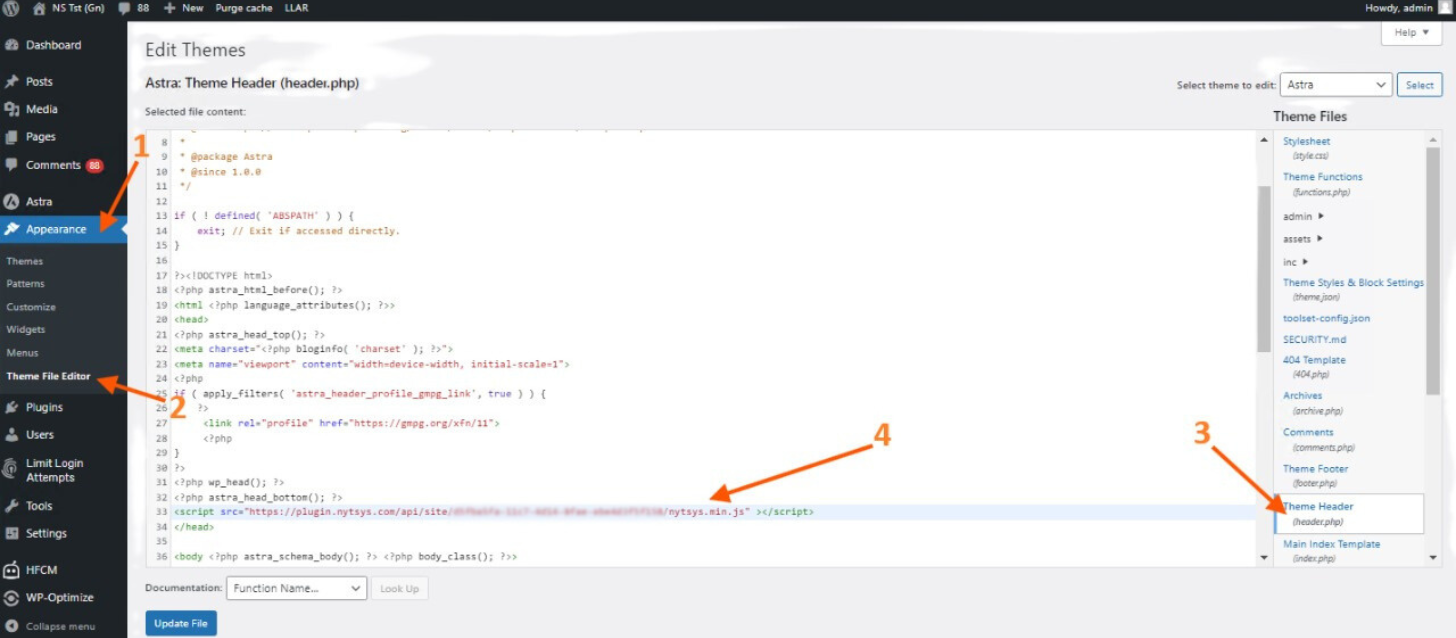Click the code editor scroll-up arrow
The width and height of the screenshot is (1456, 638).
click(1264, 139)
